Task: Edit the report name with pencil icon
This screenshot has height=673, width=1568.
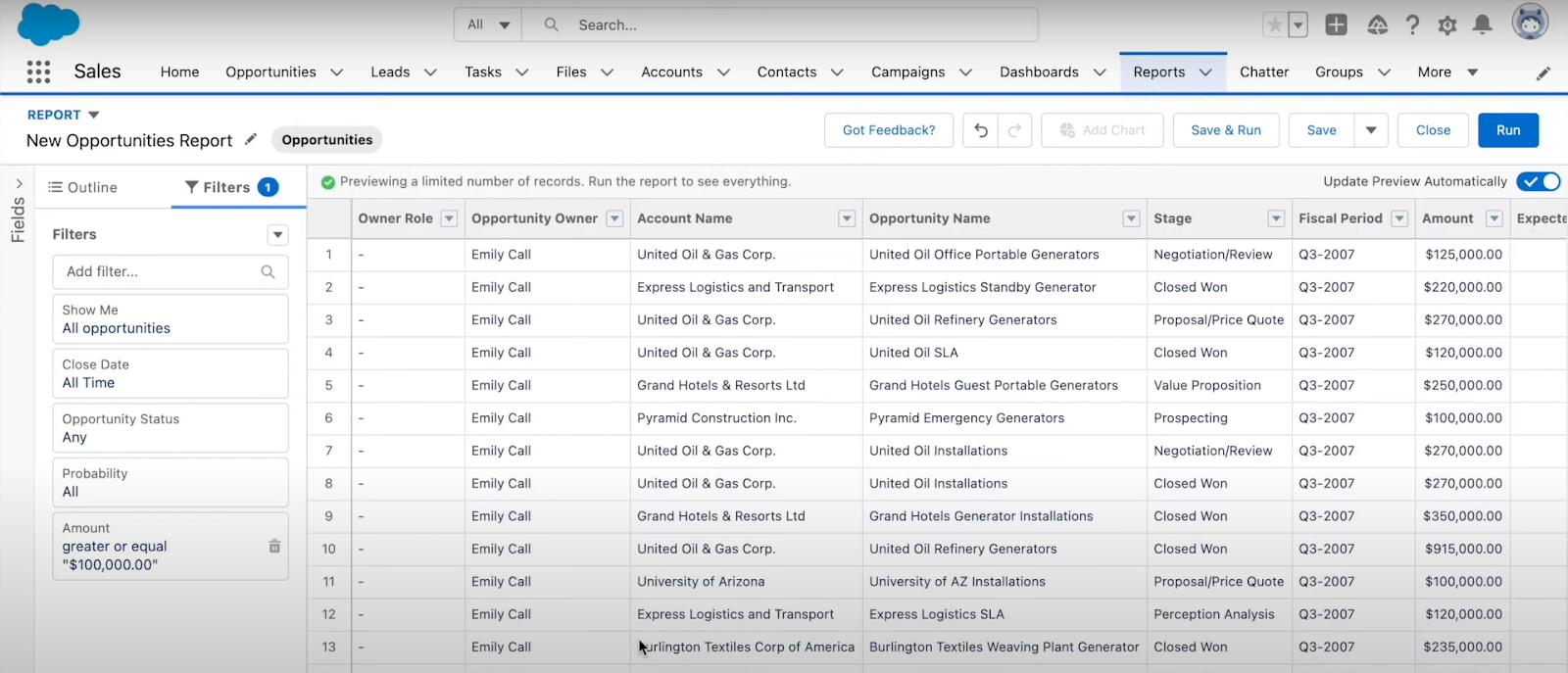Action: point(251,139)
